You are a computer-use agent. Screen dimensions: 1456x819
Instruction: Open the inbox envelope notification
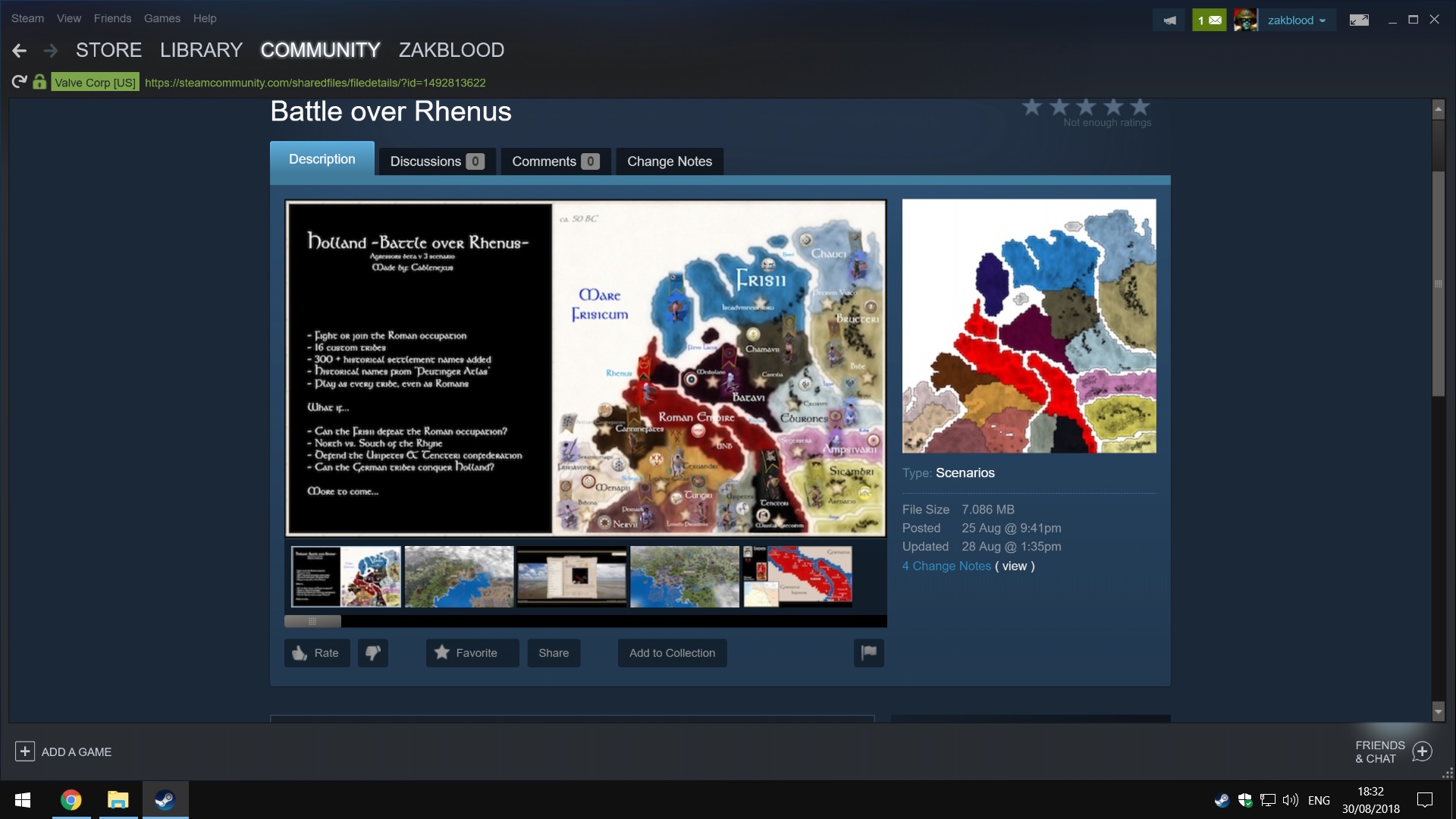point(1210,20)
